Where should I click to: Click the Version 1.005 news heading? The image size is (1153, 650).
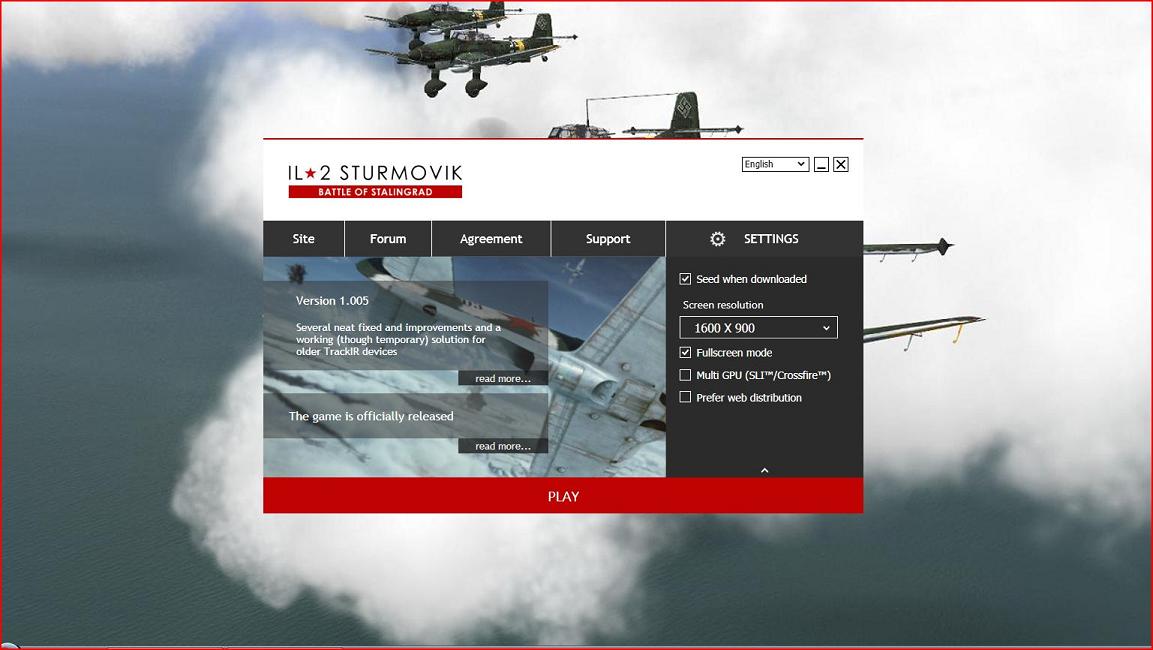coord(332,301)
